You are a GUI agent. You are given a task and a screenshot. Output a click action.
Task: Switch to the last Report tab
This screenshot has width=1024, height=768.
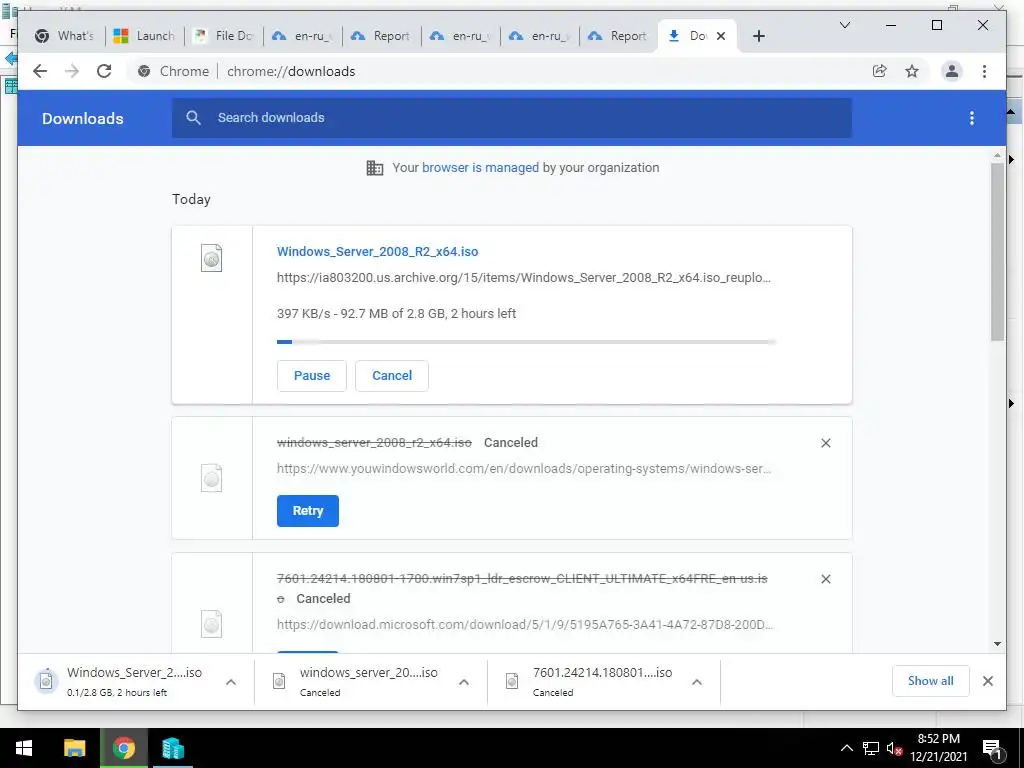(x=619, y=36)
